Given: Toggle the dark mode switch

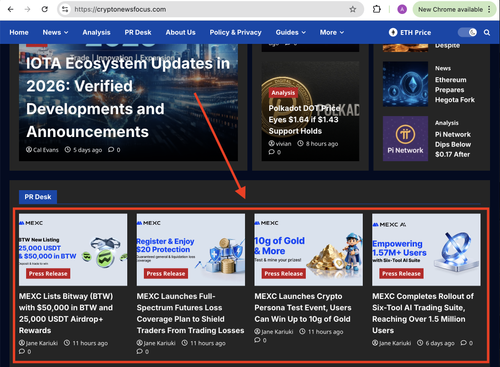Looking at the screenshot, I should pyautogui.click(x=467, y=32).
